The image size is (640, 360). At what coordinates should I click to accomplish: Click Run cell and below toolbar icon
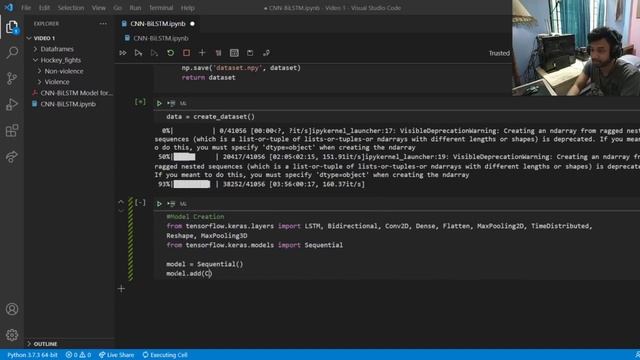pyautogui.click(x=138, y=53)
